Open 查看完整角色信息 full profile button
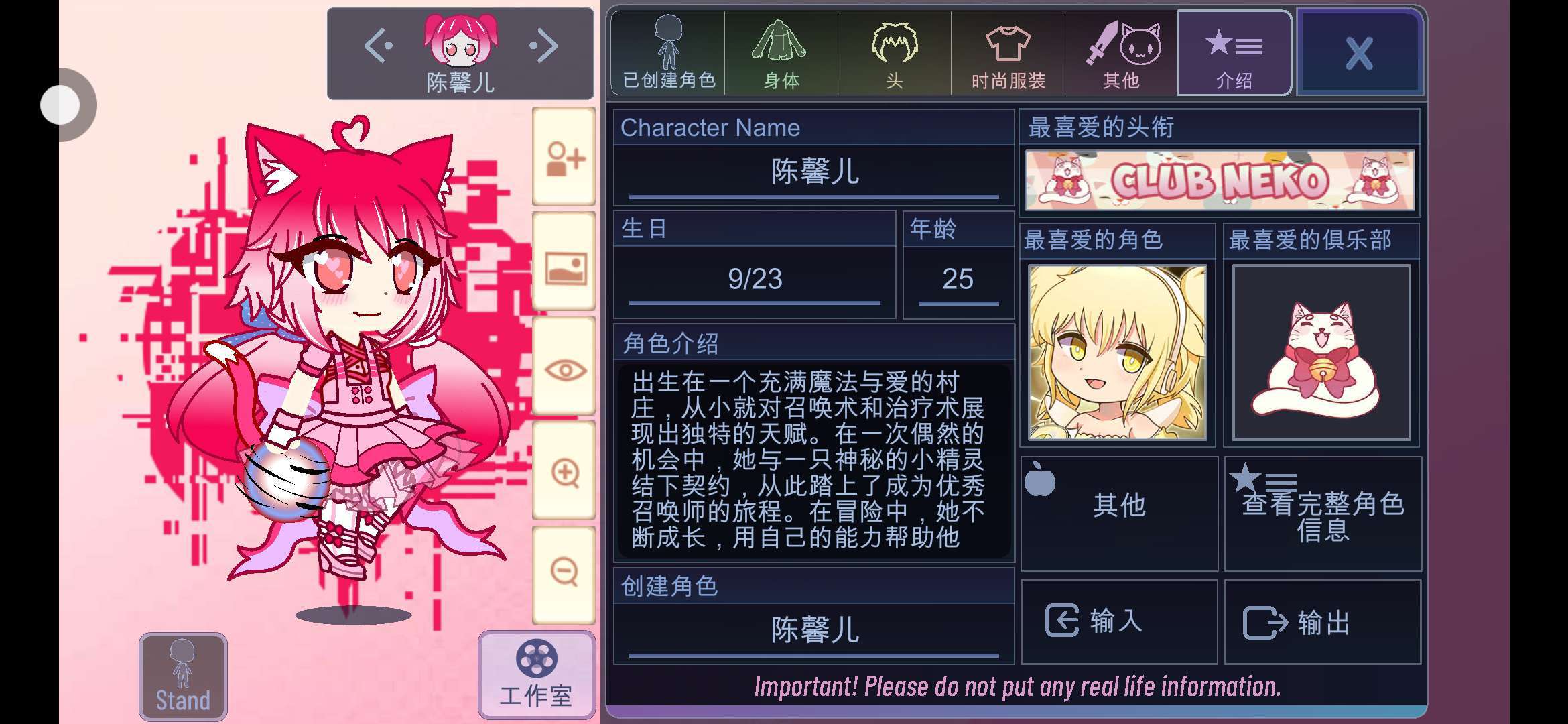This screenshot has height=724, width=1568. (x=1323, y=514)
